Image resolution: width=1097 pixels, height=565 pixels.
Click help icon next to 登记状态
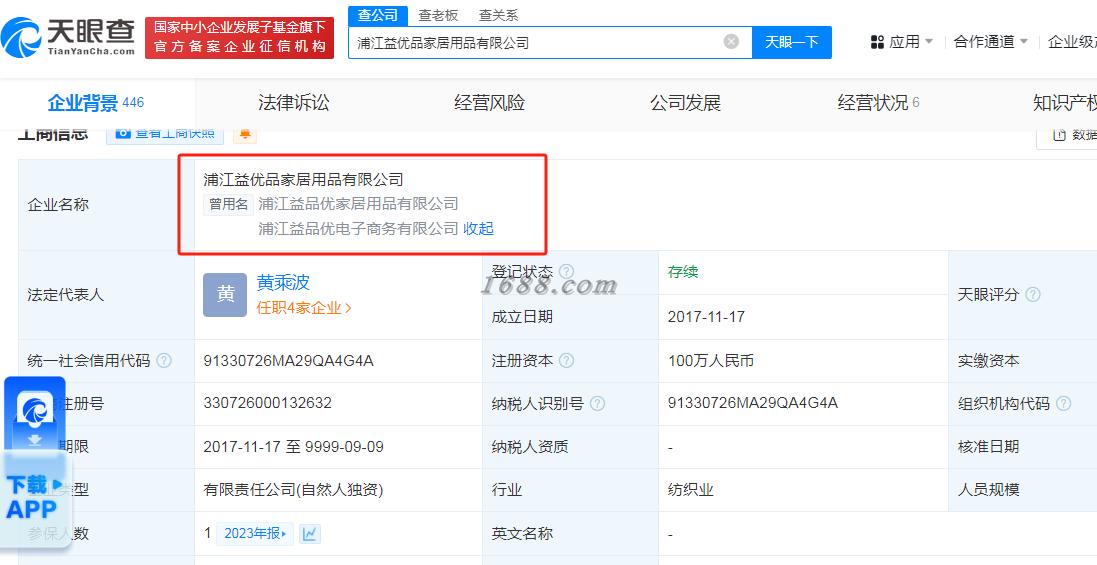[567, 271]
